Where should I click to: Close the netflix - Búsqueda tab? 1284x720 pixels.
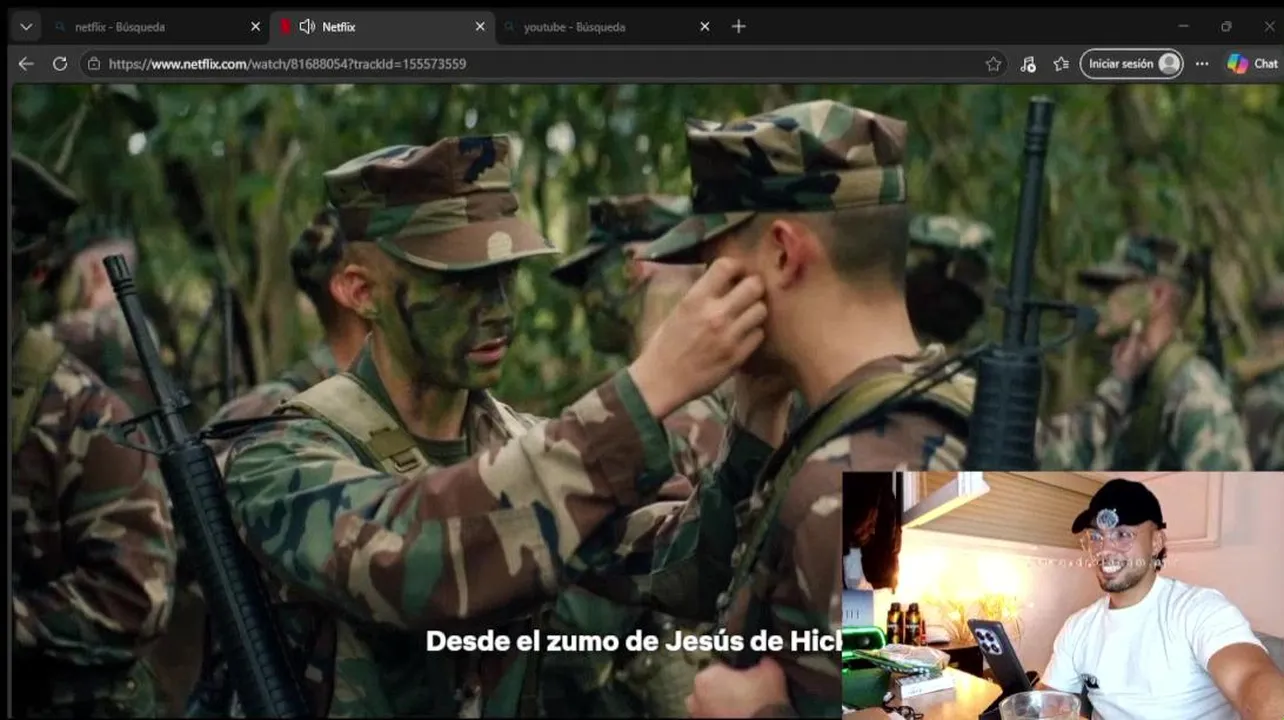pos(255,27)
